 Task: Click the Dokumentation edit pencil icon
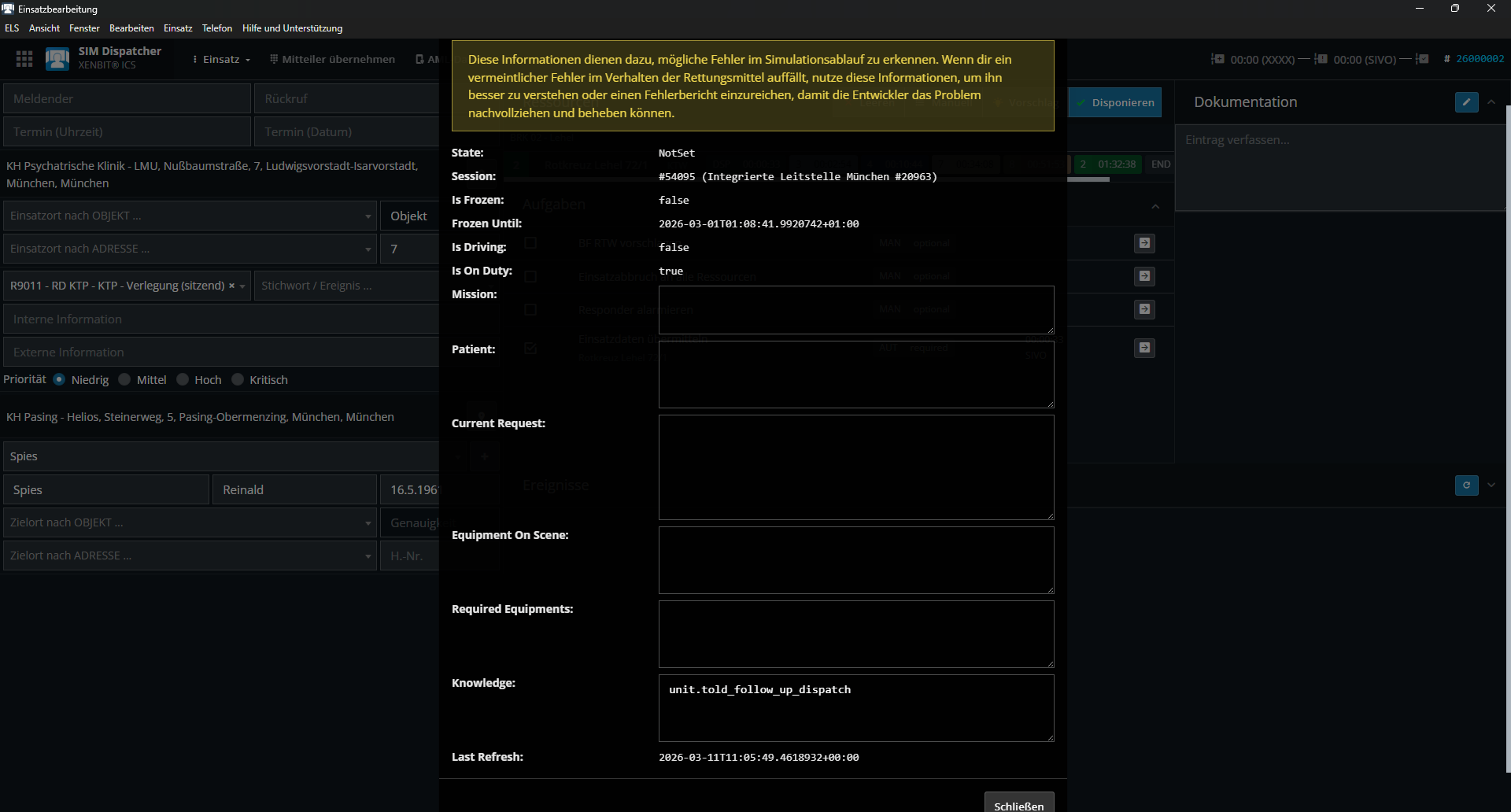pyautogui.click(x=1466, y=102)
